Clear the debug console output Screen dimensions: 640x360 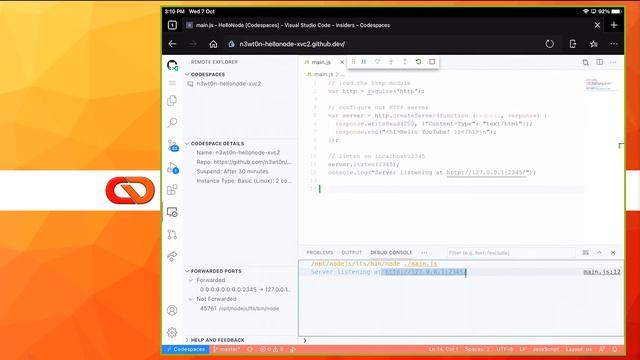tap(585, 253)
